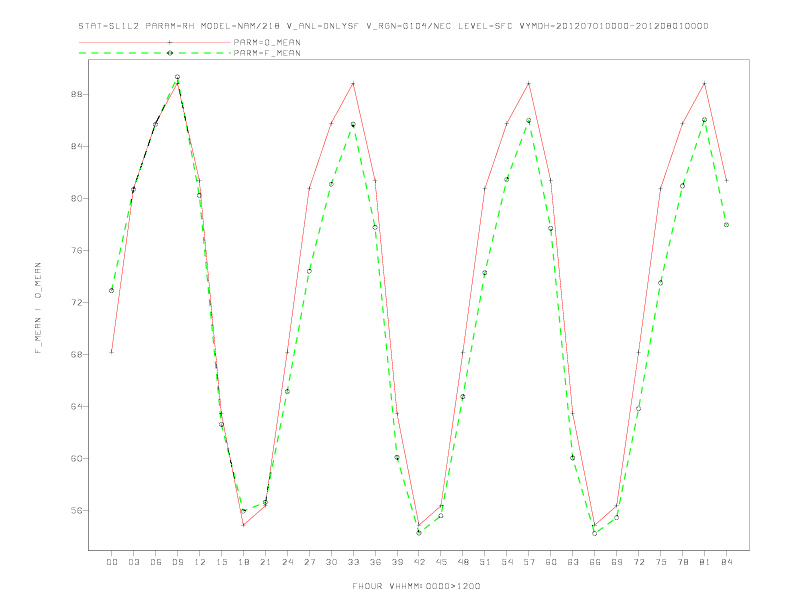This screenshot has width=792, height=612.
Task: Select F_MEAN circle marker at hour 27
Action: 309,271
